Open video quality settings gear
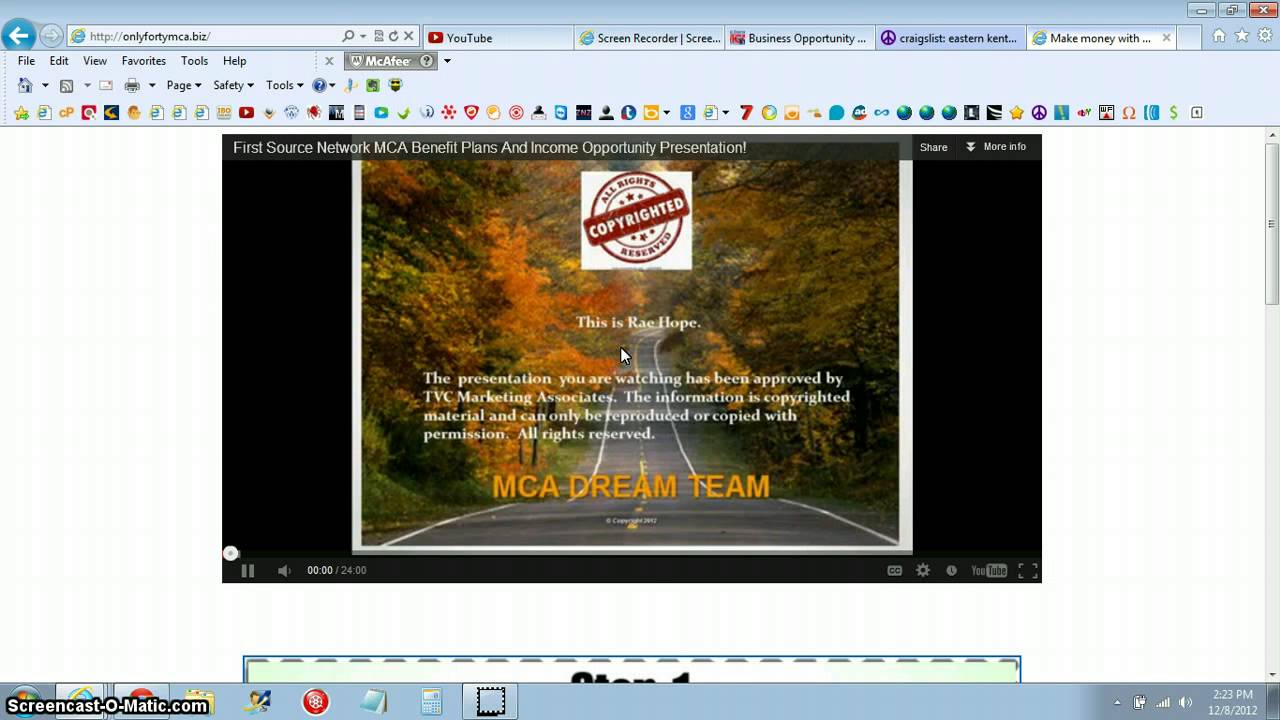Screen dimensions: 1280x720 click(923, 570)
